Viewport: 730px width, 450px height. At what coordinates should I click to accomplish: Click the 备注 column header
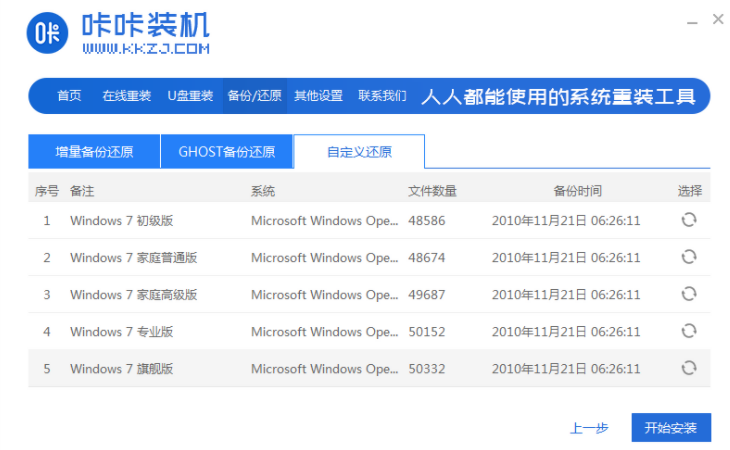pos(82,191)
